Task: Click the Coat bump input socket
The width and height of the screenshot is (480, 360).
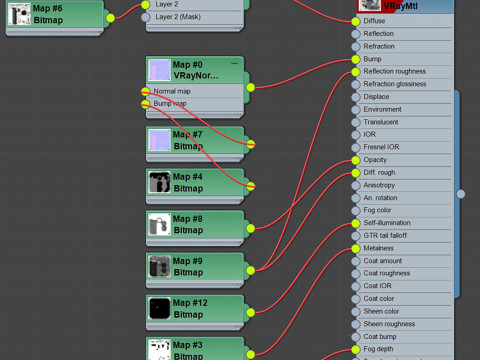Action: [356, 337]
